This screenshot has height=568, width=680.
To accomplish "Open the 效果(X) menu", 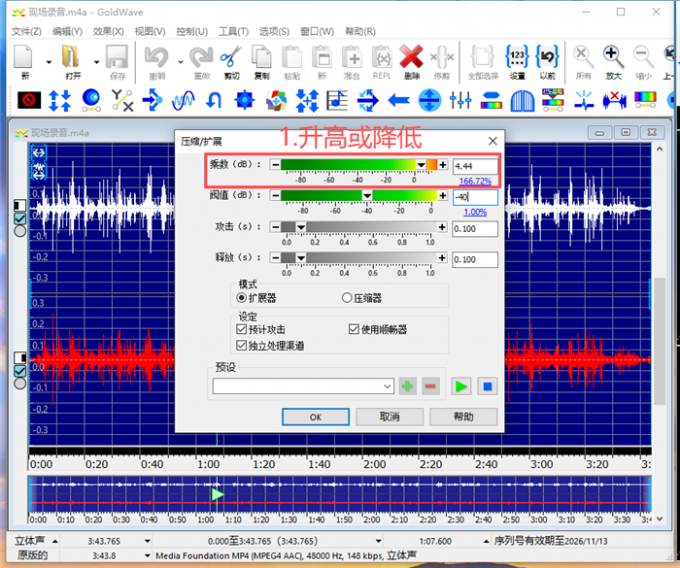I will (x=108, y=32).
